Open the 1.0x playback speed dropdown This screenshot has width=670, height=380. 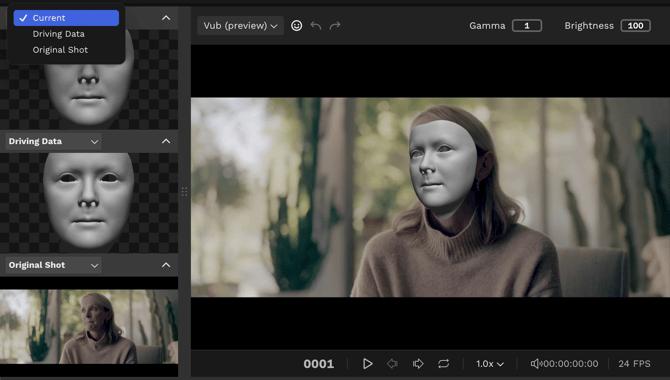[490, 364]
